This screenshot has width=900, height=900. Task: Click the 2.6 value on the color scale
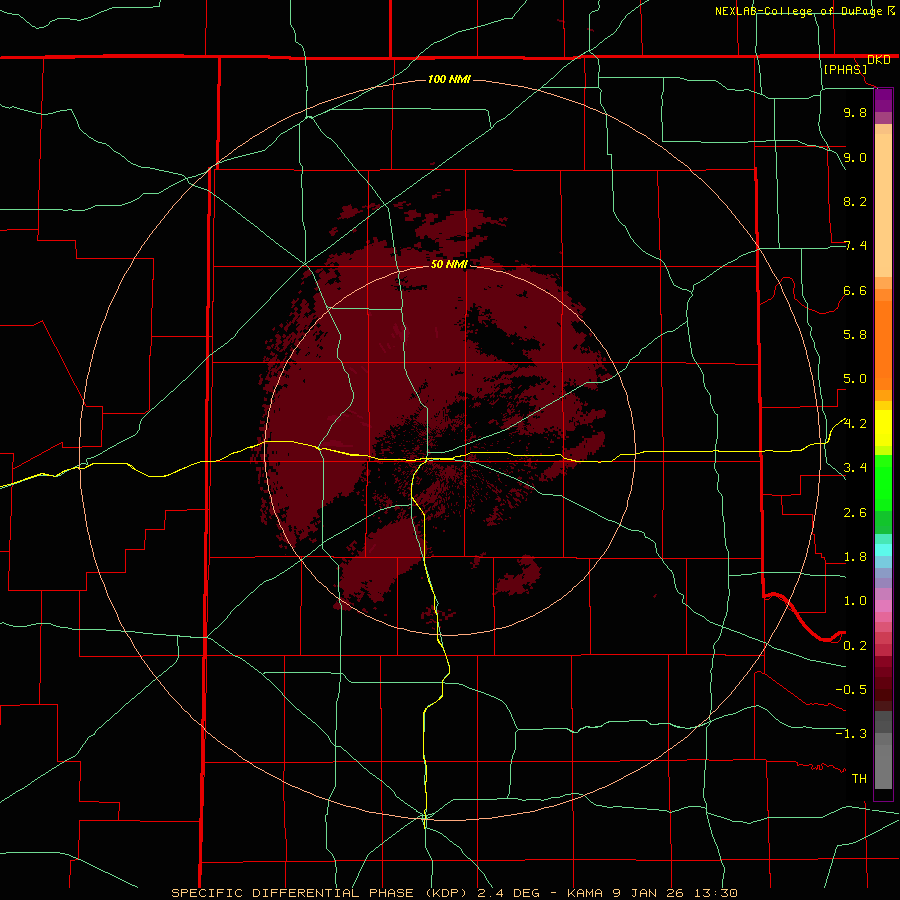tap(855, 513)
